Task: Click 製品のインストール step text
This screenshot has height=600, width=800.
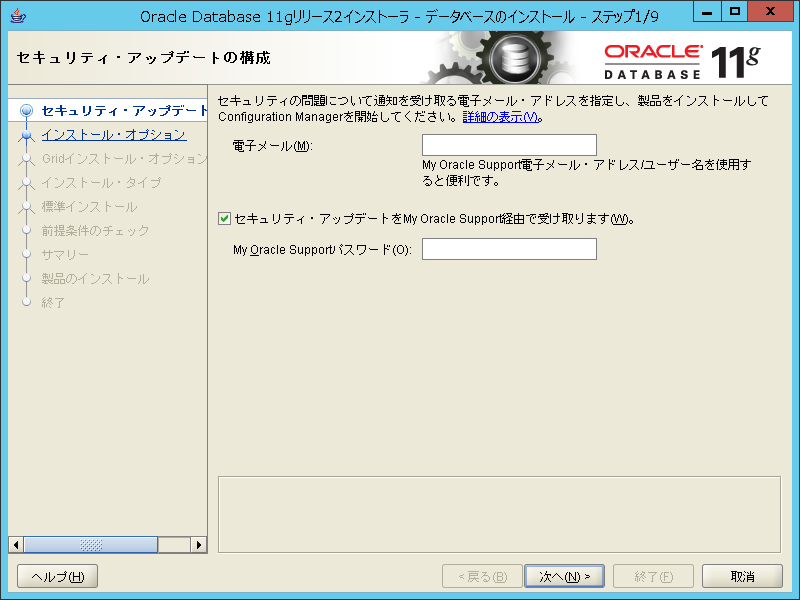Action: [95, 279]
